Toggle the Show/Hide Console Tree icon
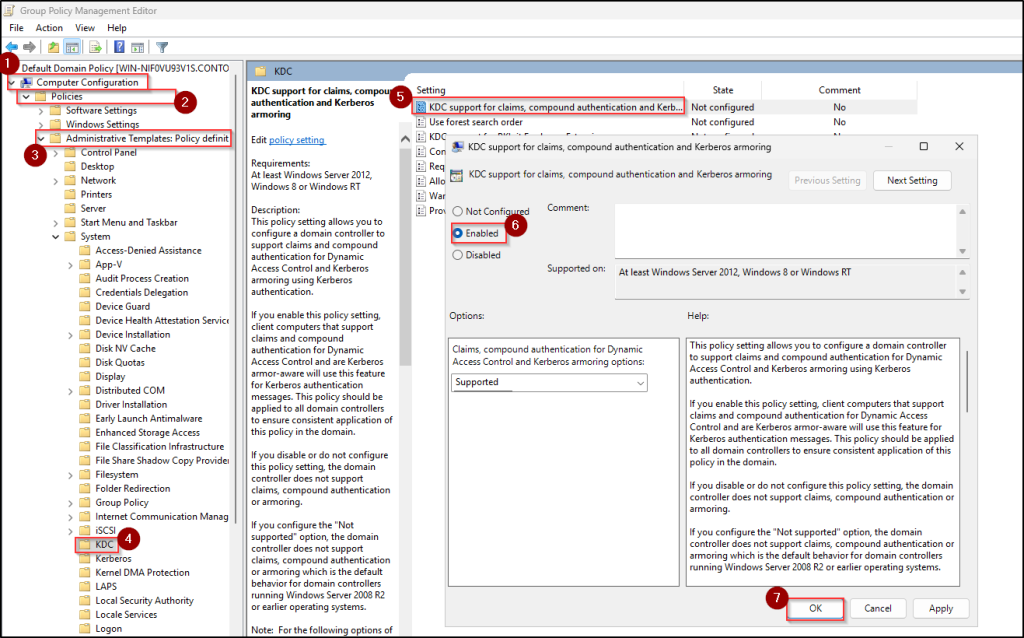1024x638 pixels. coord(73,47)
